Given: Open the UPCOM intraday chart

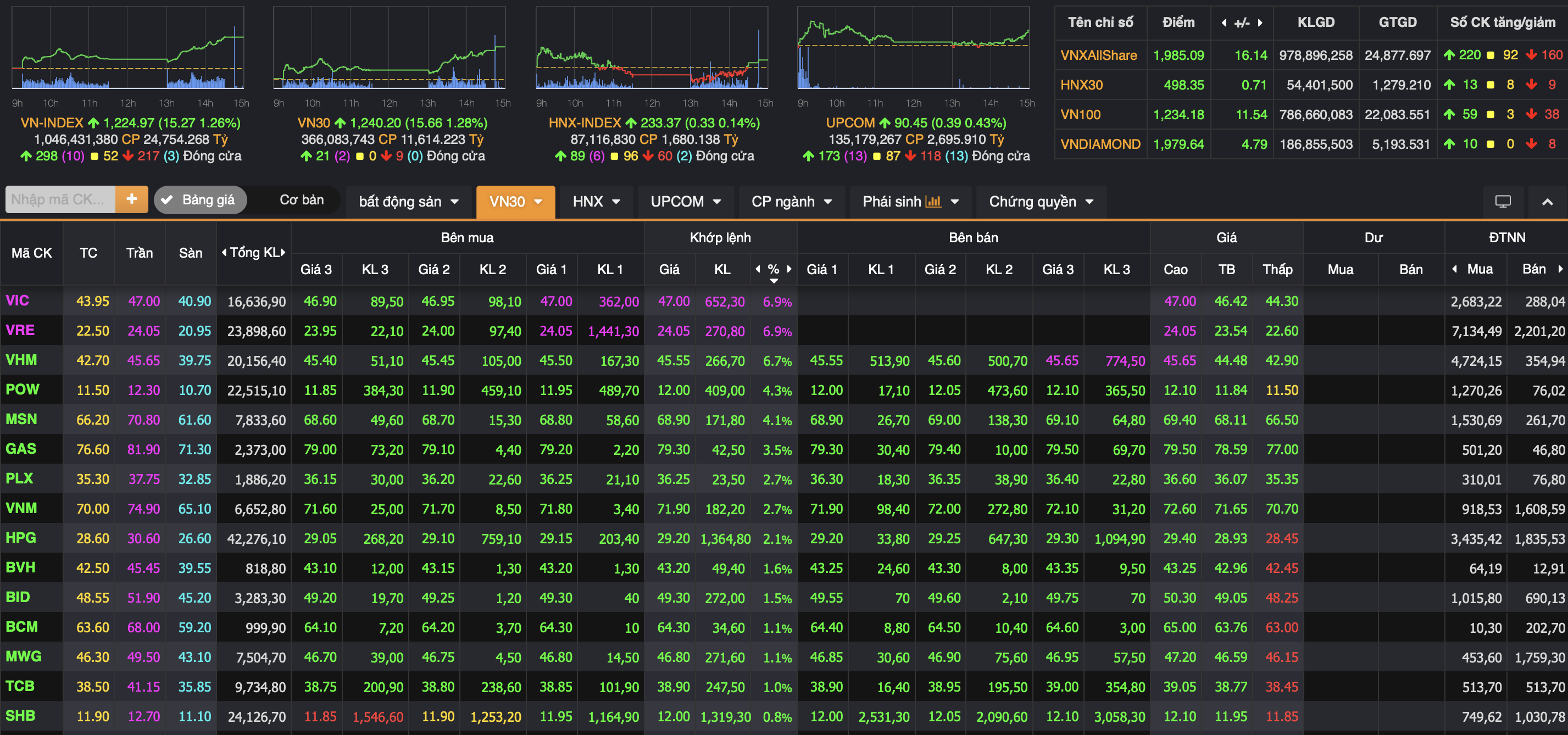Looking at the screenshot, I should click(x=914, y=48).
